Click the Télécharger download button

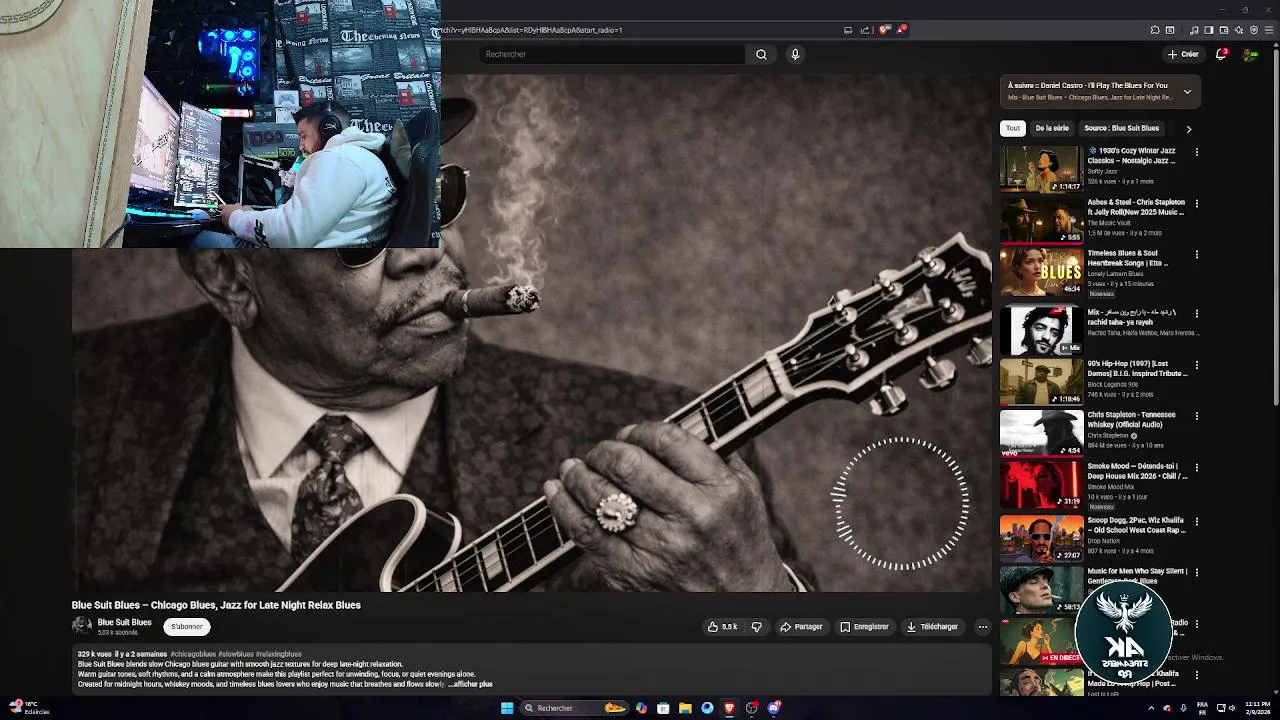click(932, 627)
